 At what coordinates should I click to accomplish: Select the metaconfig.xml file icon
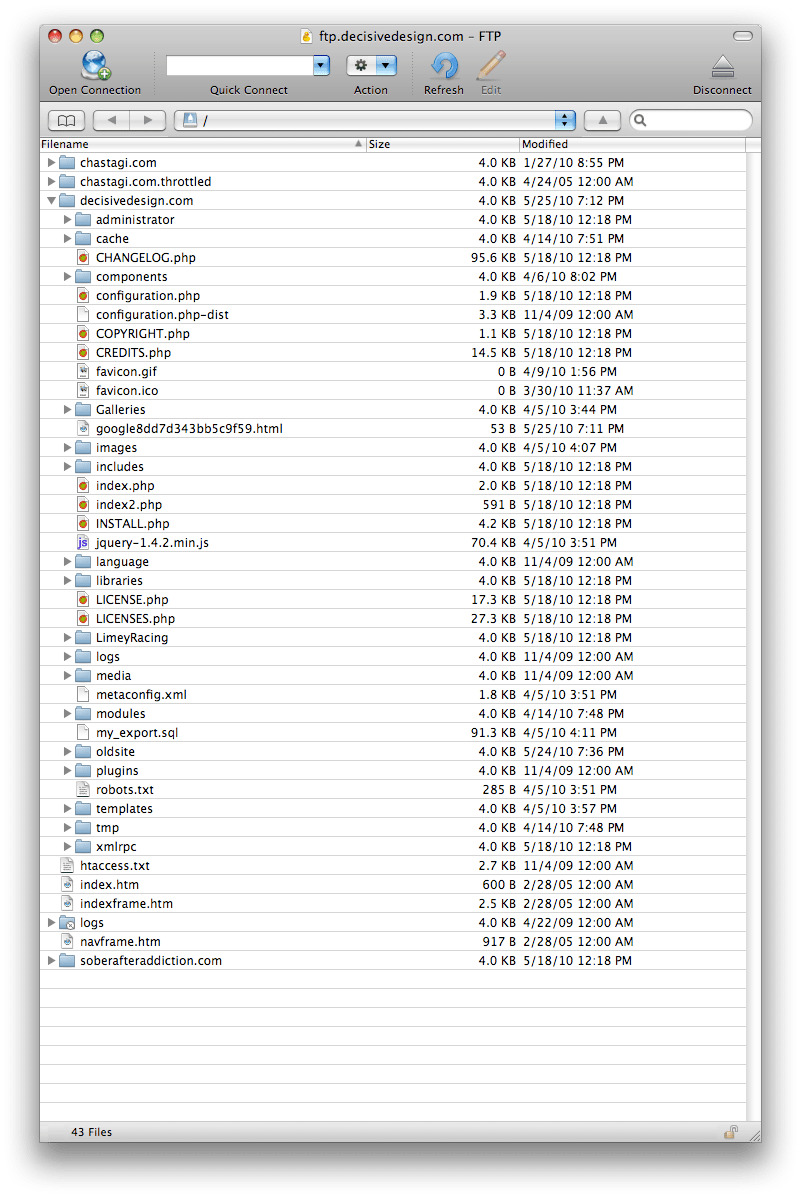click(83, 695)
